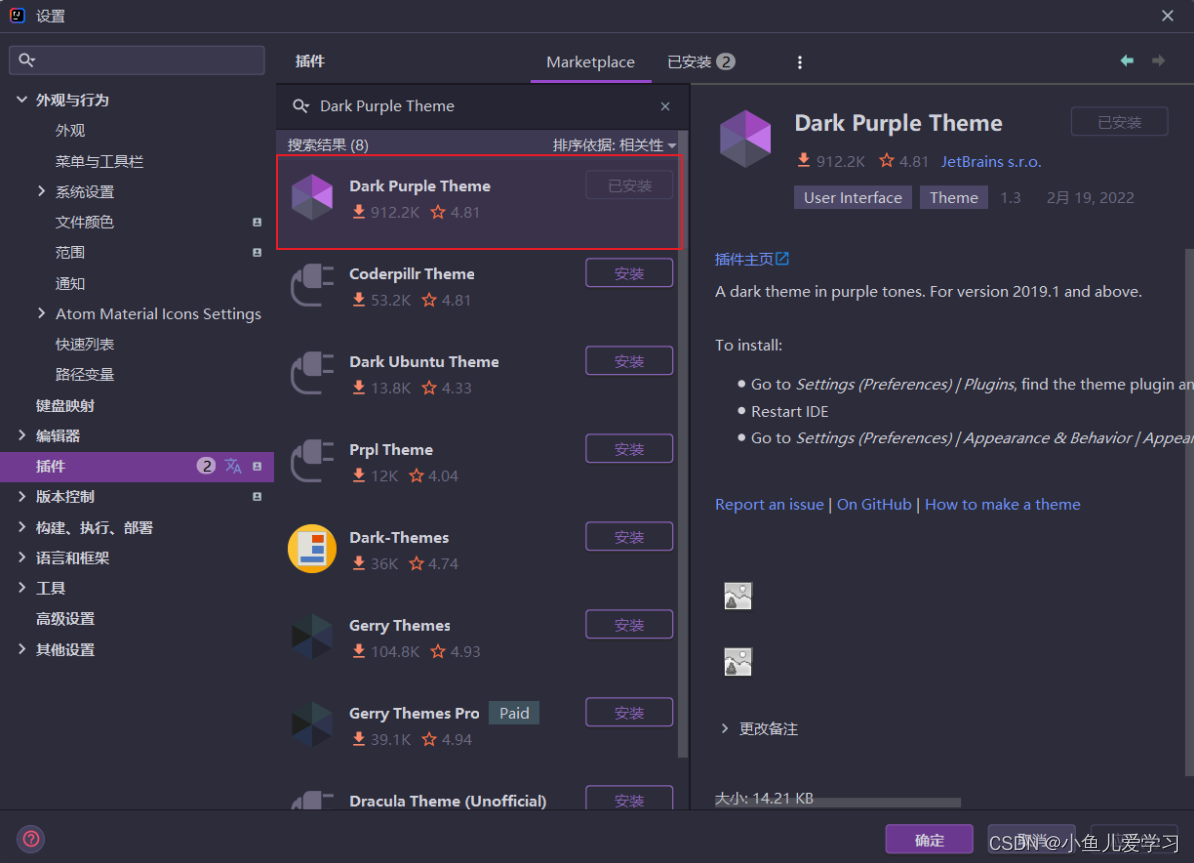Screen dimensions: 1194x863
Task: Focus the settings search input field
Action: pos(137,59)
